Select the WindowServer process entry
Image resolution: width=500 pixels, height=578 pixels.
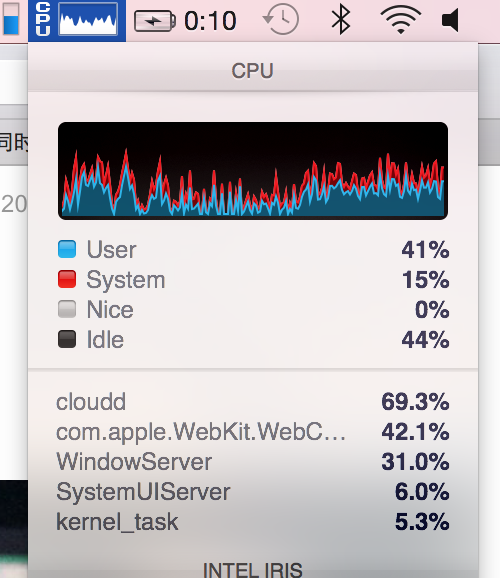pyautogui.click(x=253, y=462)
